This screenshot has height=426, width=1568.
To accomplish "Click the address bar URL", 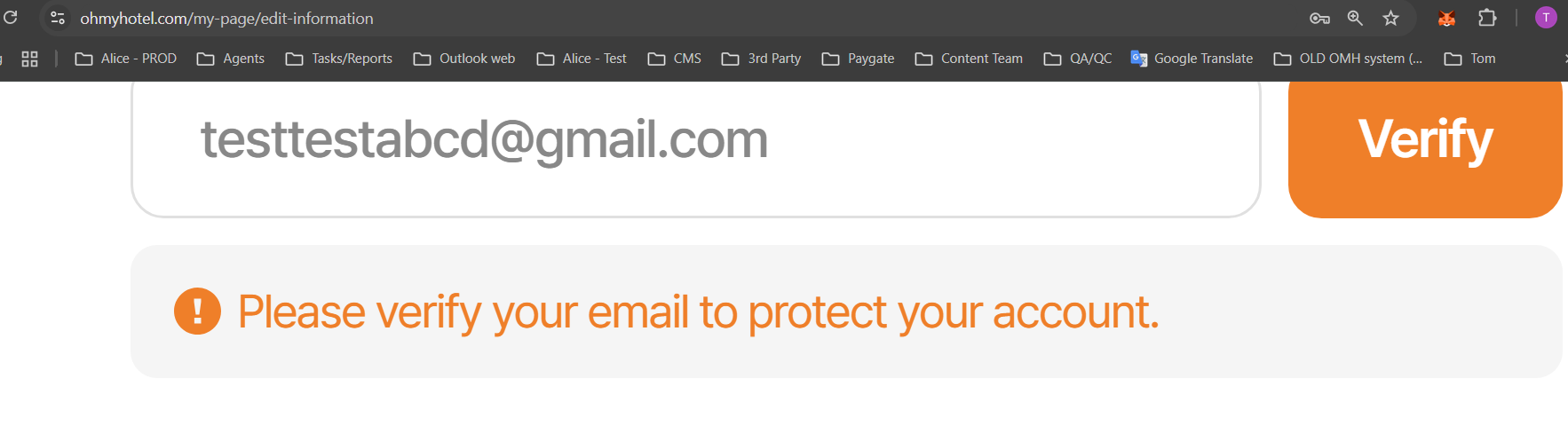I will [x=226, y=18].
